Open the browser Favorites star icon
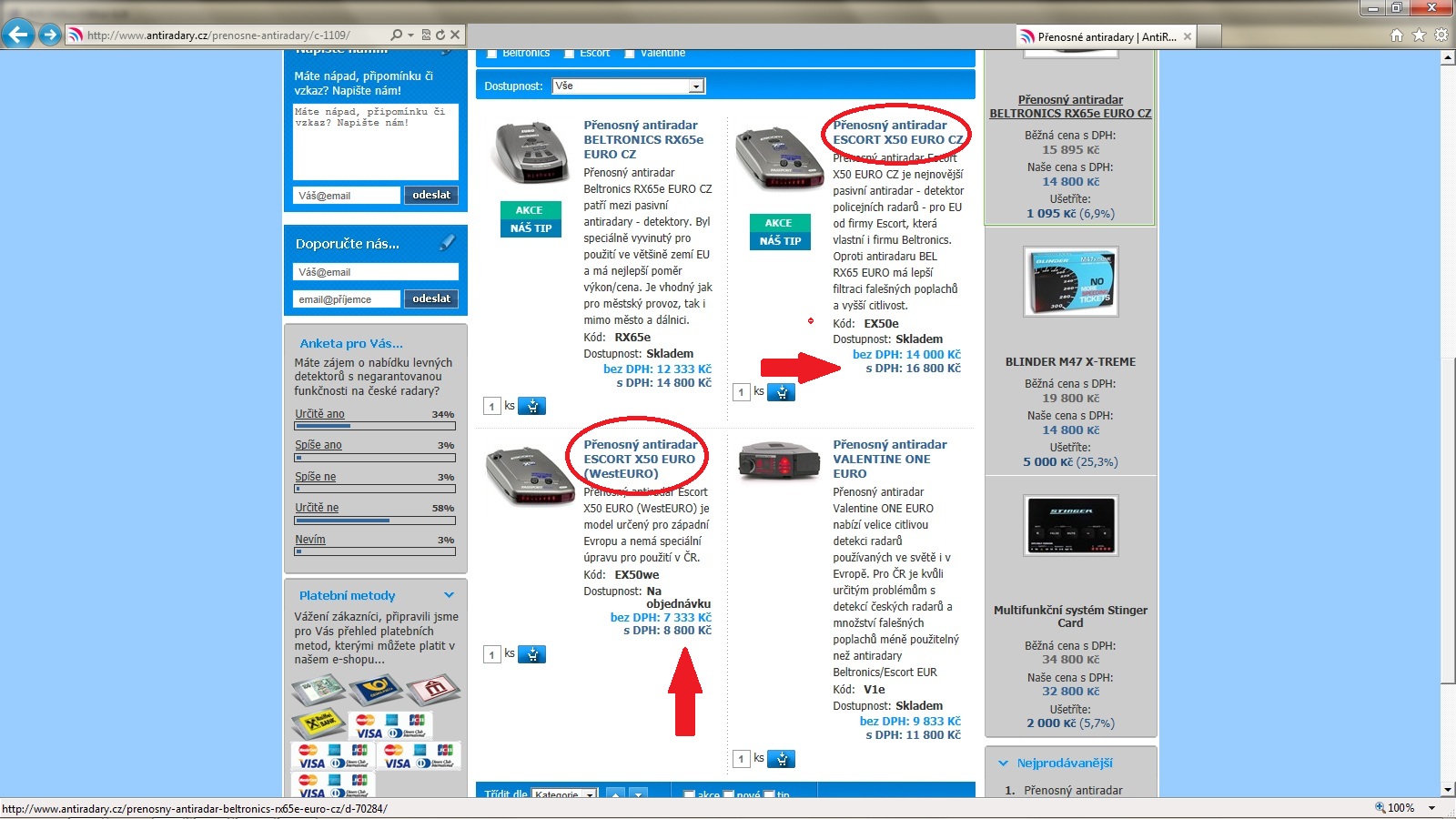Screen dimensions: 1456x819 [1419, 35]
